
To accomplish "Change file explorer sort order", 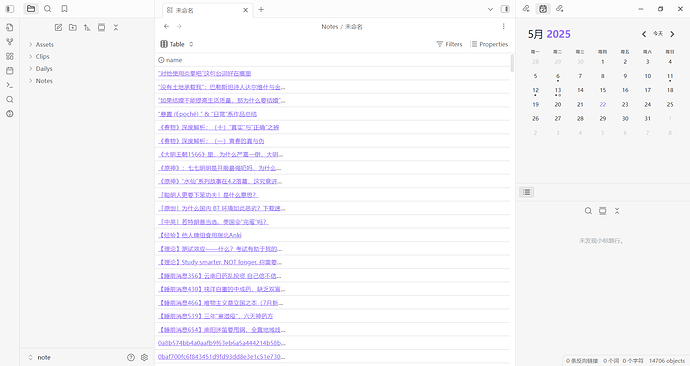I will tap(87, 27).
